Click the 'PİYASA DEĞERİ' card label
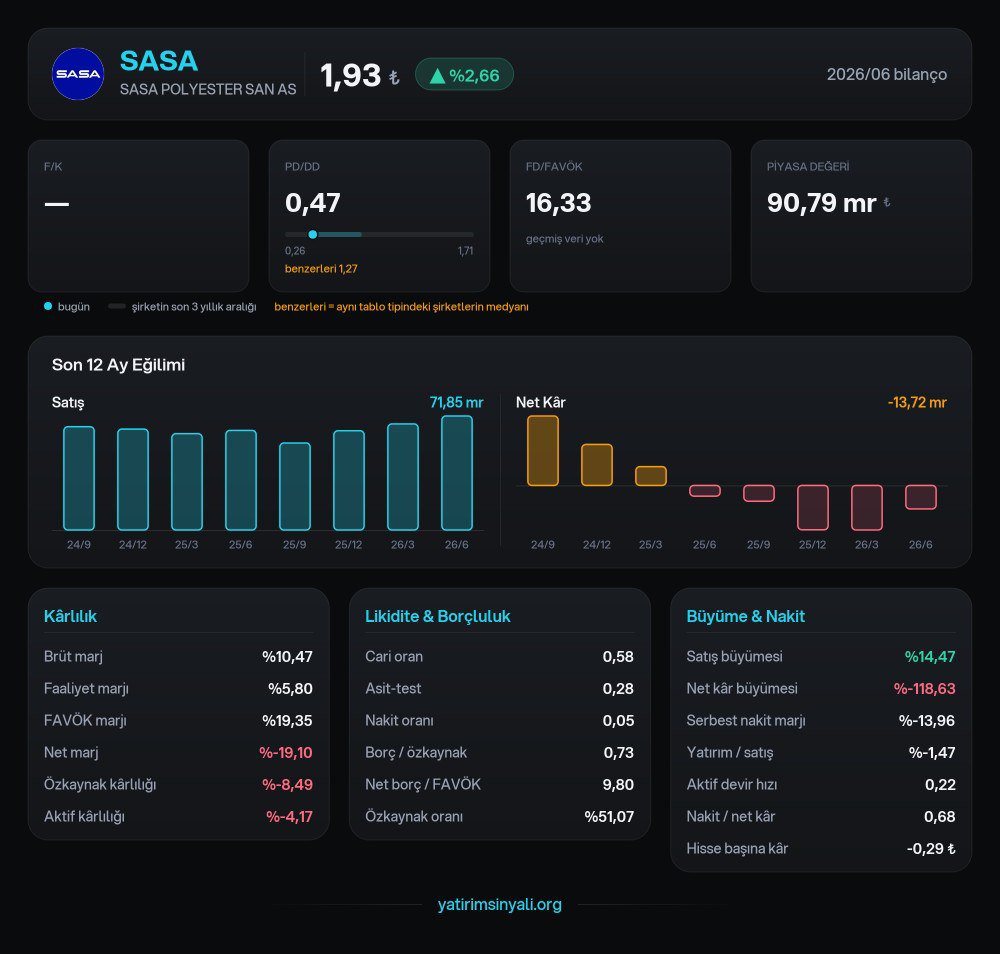Image resolution: width=1000 pixels, height=954 pixels. click(x=808, y=166)
